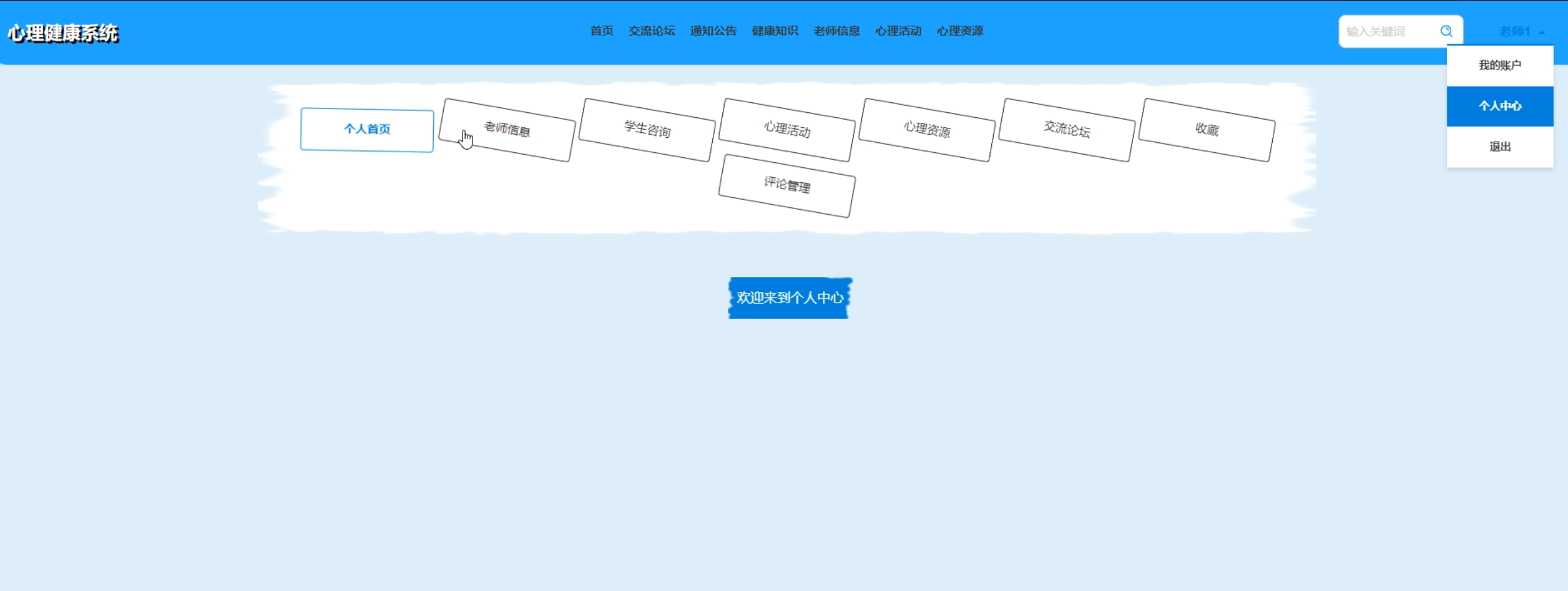The width and height of the screenshot is (1568, 591).
Task: Switch to 心理活动 tab in personal center
Action: [x=787, y=130]
